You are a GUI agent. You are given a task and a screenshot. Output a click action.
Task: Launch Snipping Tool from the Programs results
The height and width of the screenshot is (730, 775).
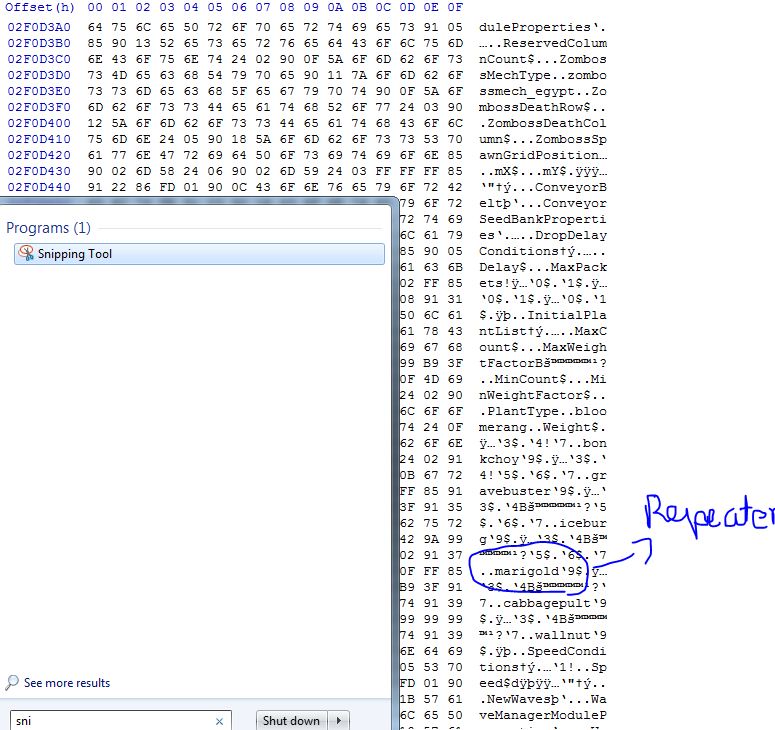coord(75,254)
